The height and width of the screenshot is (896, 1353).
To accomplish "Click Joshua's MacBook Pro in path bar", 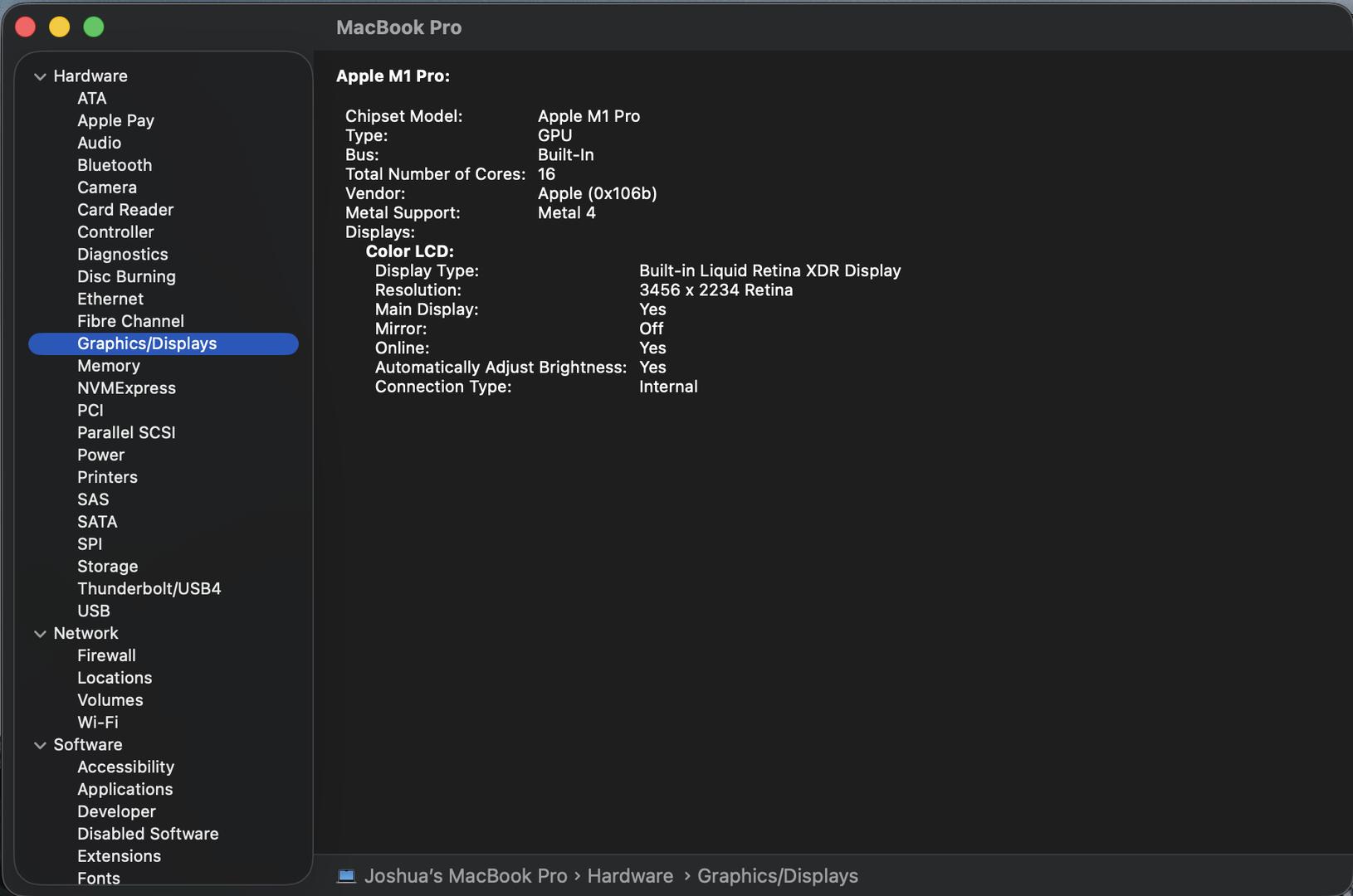I will [465, 876].
